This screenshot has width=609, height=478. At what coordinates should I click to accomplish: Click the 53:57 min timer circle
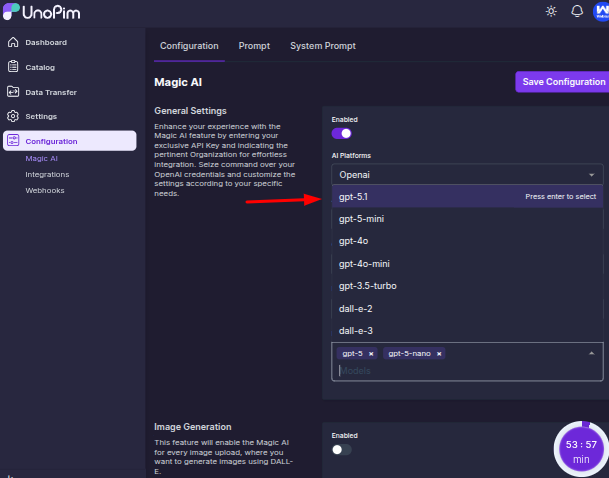pyautogui.click(x=581, y=449)
